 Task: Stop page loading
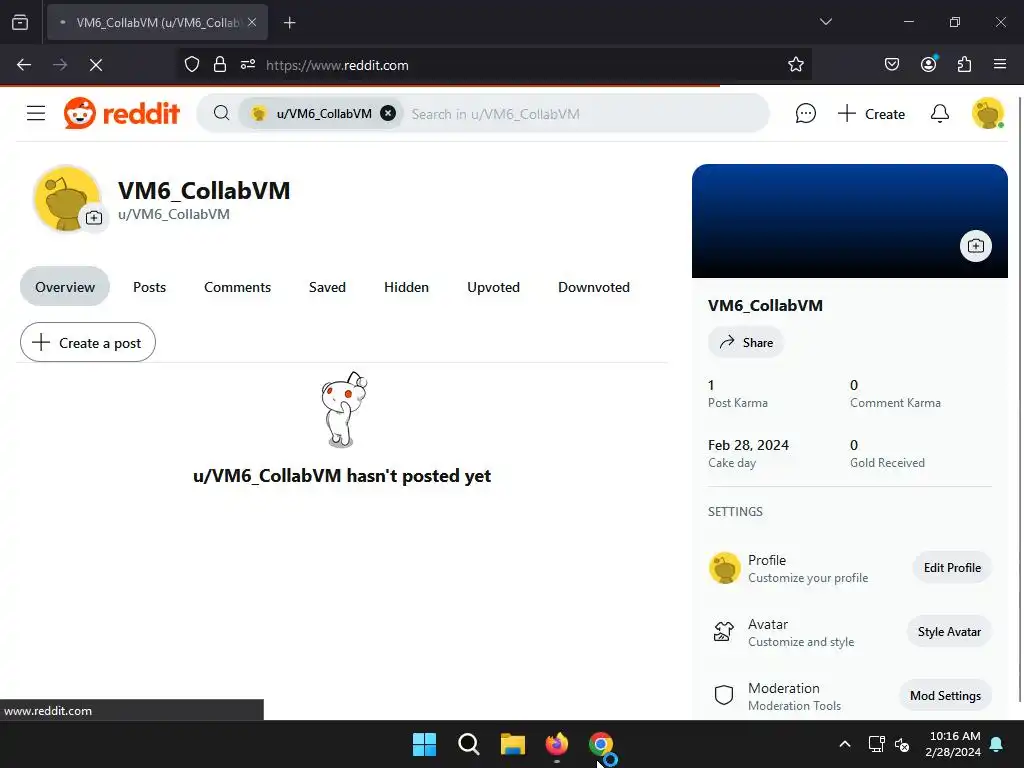click(x=96, y=65)
